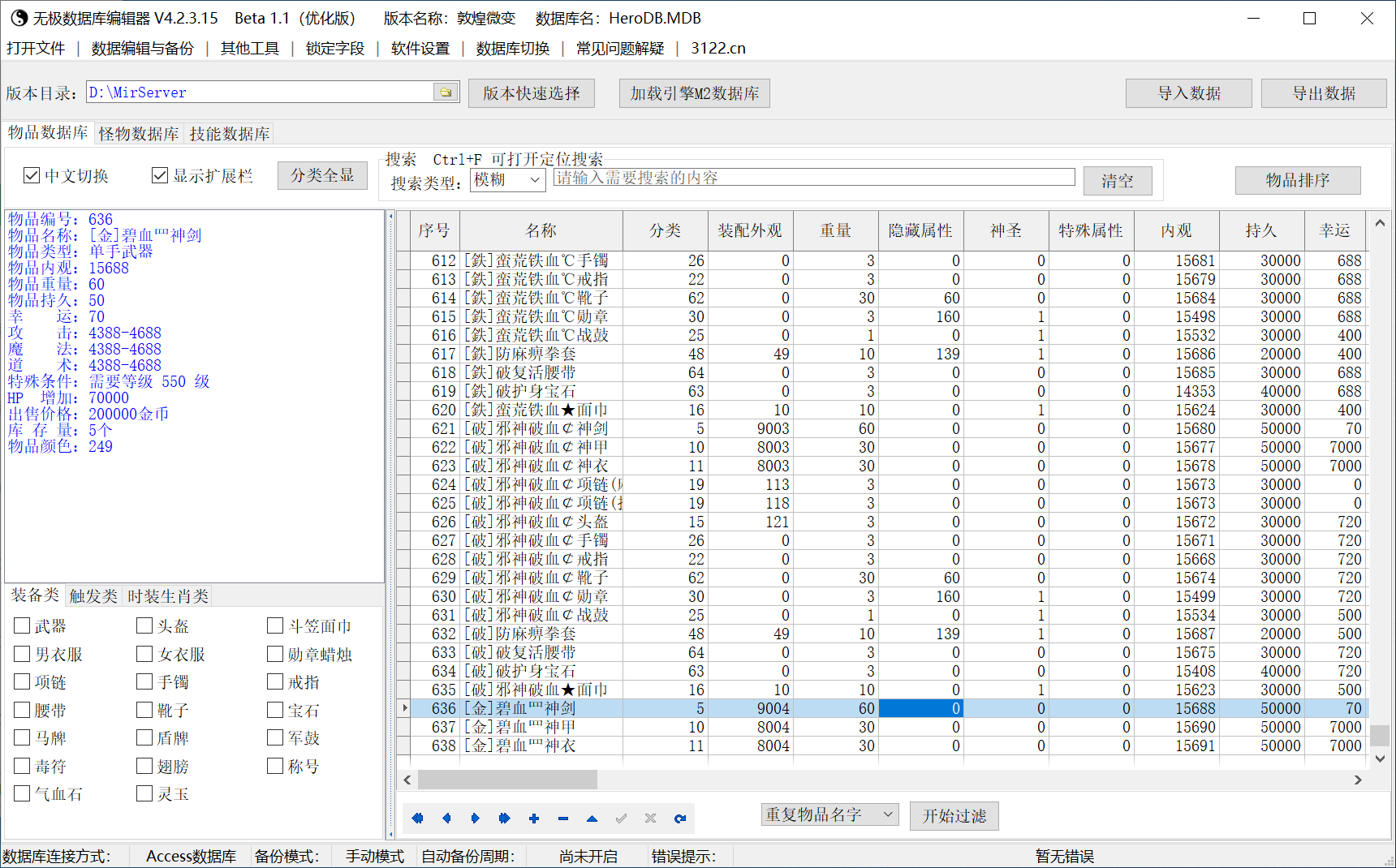Click the folder browse icon for 版本目录
The width and height of the screenshot is (1396, 868).
click(446, 92)
